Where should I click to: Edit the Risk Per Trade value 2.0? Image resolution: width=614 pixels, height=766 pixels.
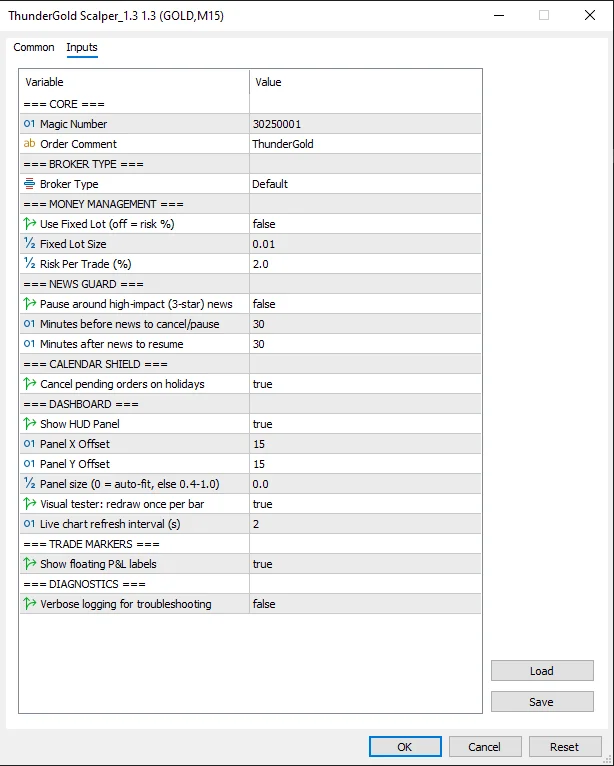click(365, 264)
